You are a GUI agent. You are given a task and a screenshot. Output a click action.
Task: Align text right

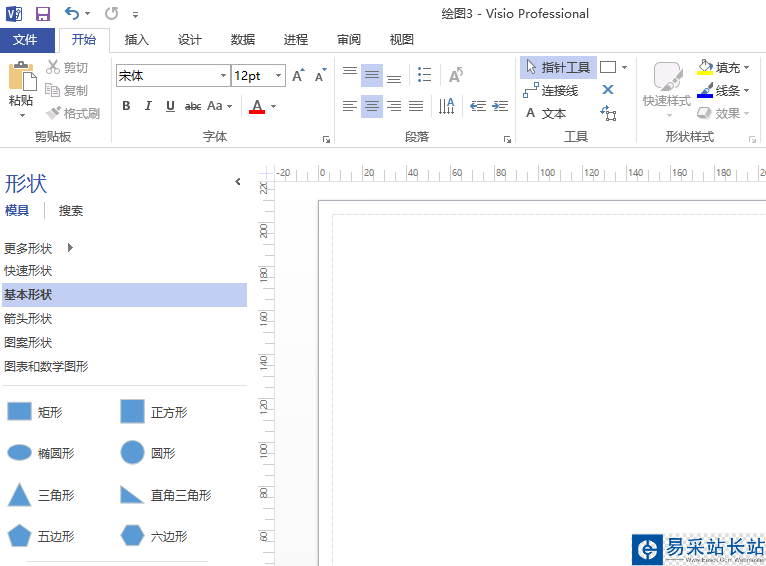(394, 106)
